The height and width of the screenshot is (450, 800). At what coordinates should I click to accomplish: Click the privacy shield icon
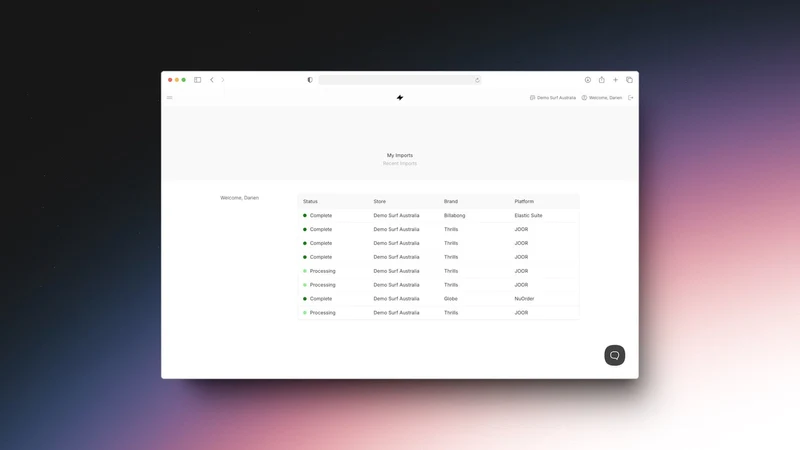click(310, 80)
